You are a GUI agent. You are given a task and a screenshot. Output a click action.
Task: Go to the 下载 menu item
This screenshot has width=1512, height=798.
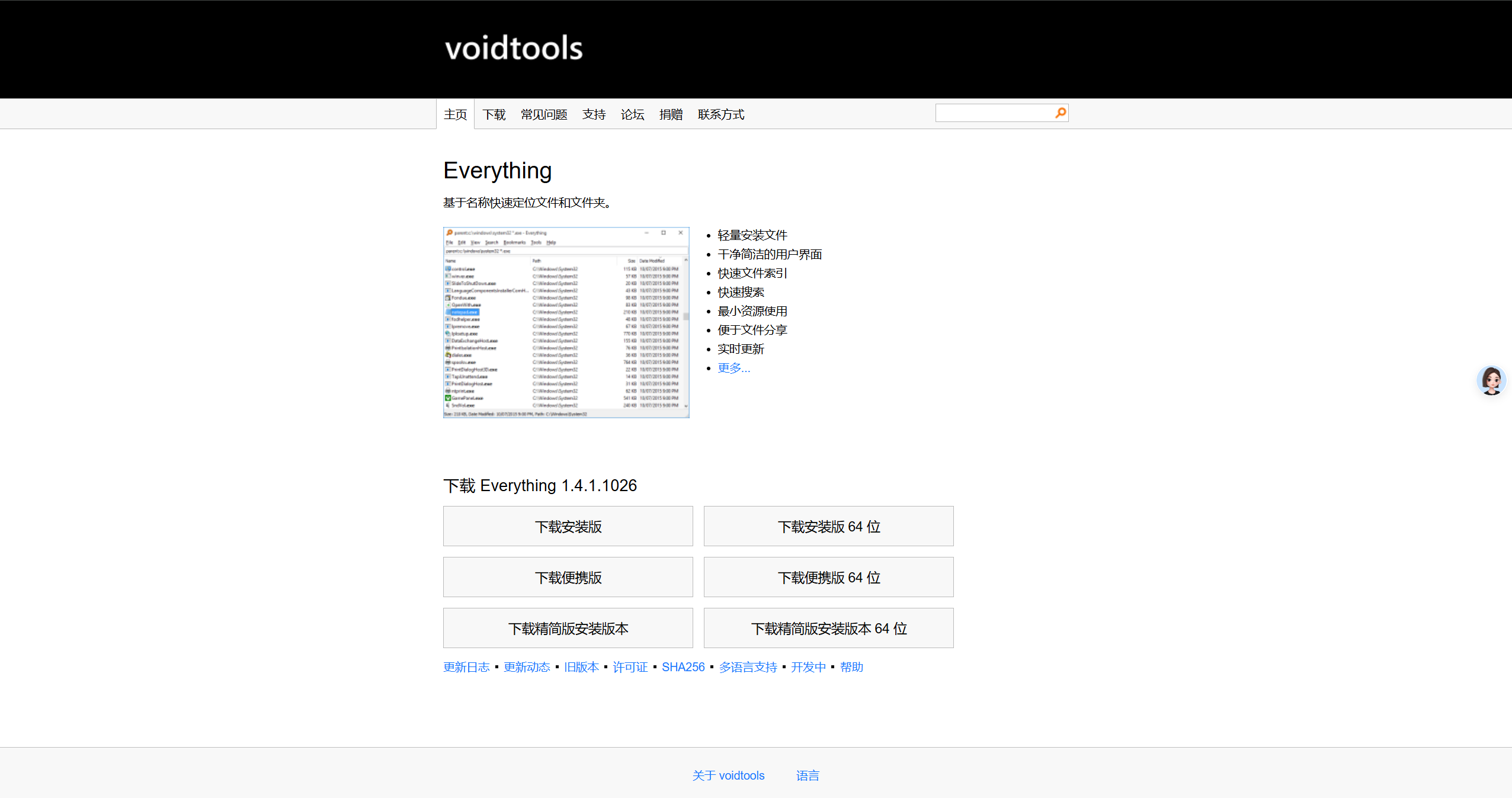coord(494,114)
